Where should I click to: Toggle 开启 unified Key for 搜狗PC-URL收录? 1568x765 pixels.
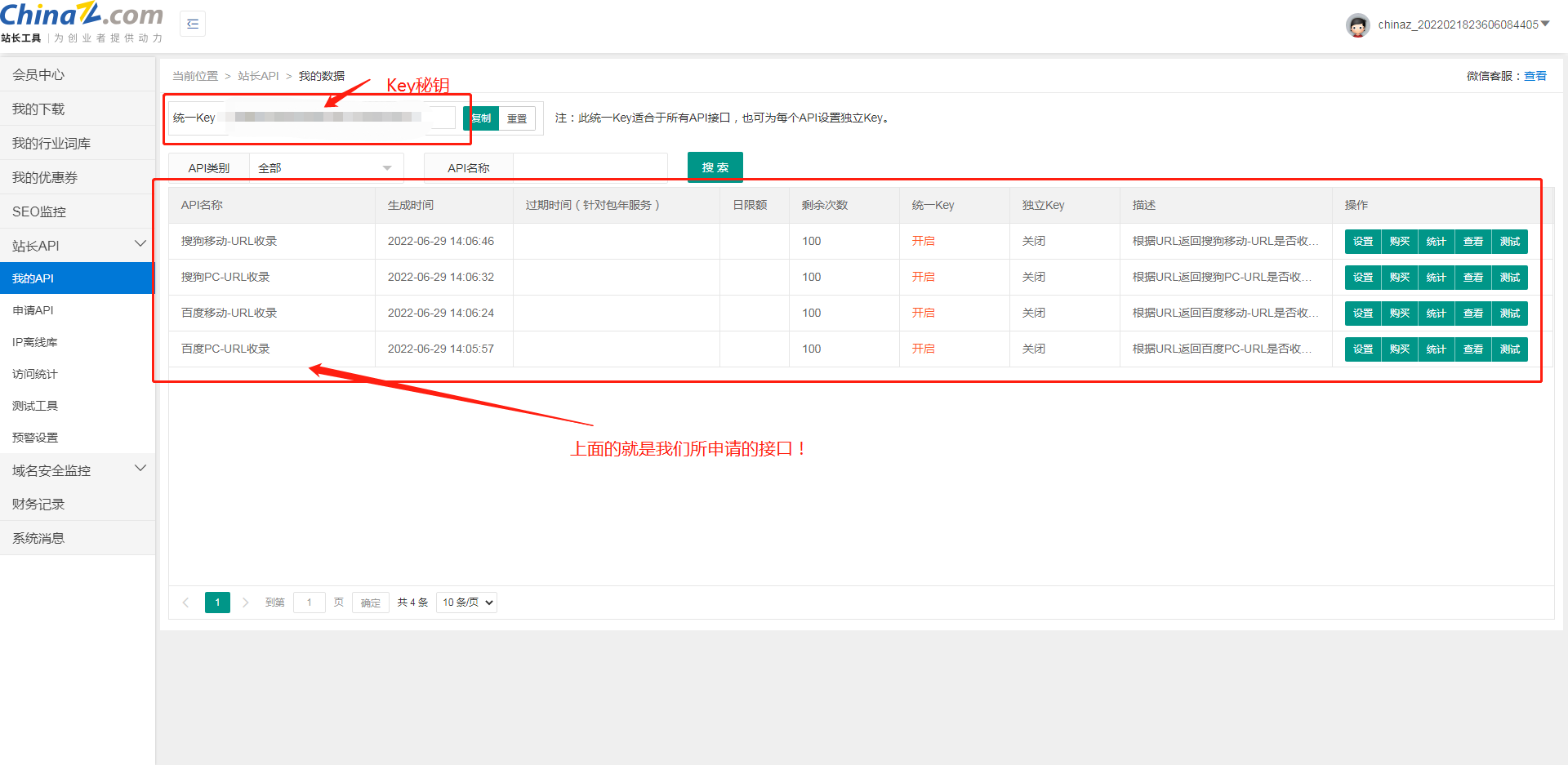[924, 277]
